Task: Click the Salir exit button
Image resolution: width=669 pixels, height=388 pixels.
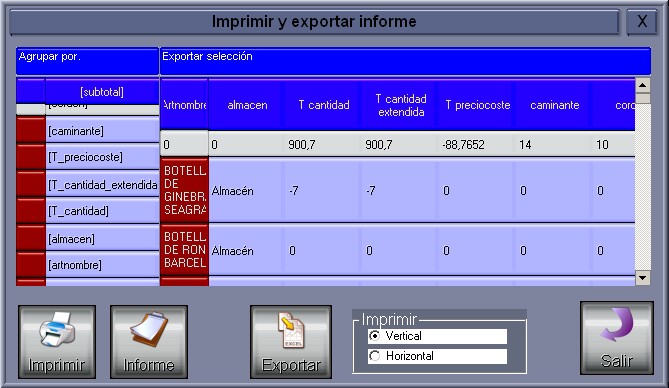Action: coord(617,338)
